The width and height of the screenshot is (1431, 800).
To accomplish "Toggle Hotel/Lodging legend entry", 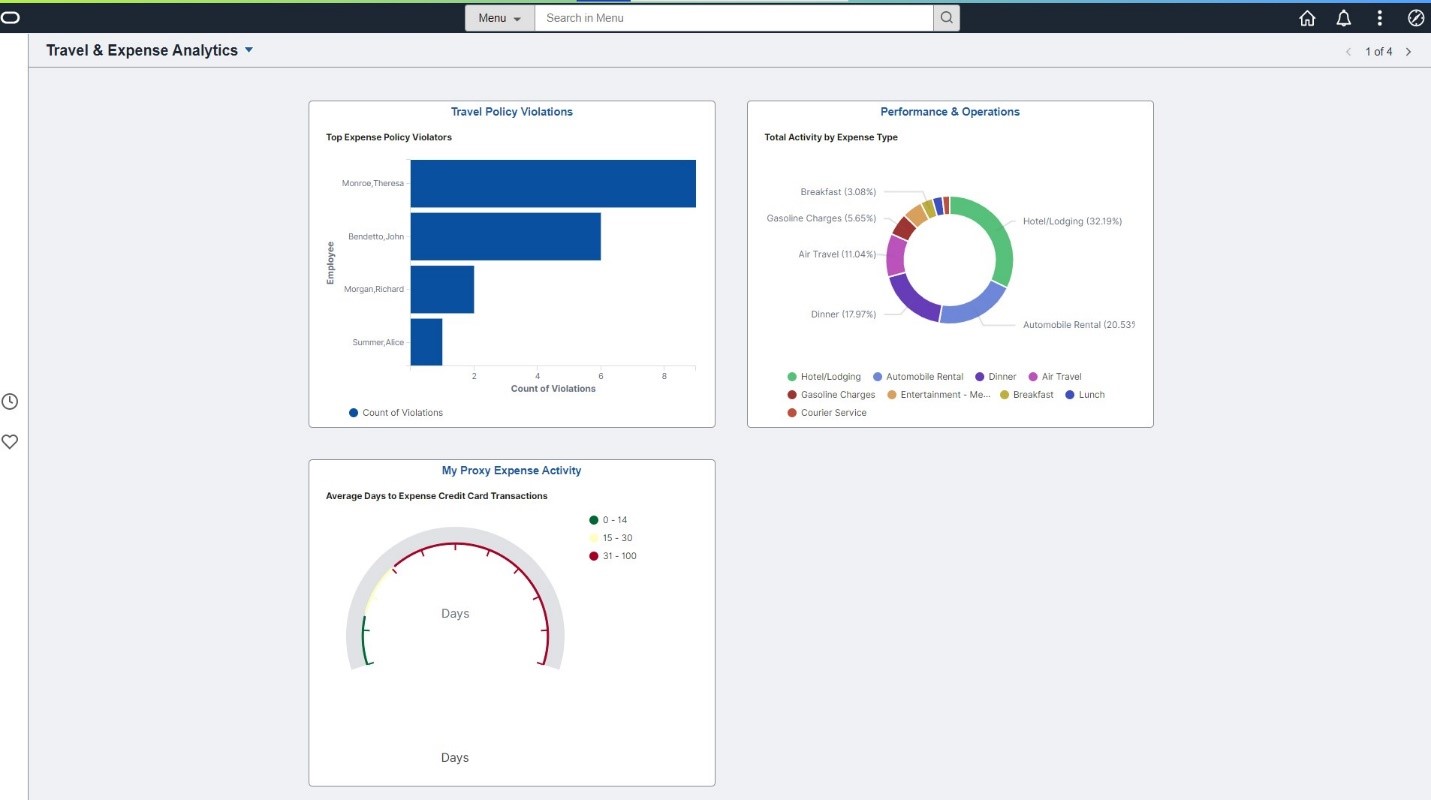I will pos(824,377).
